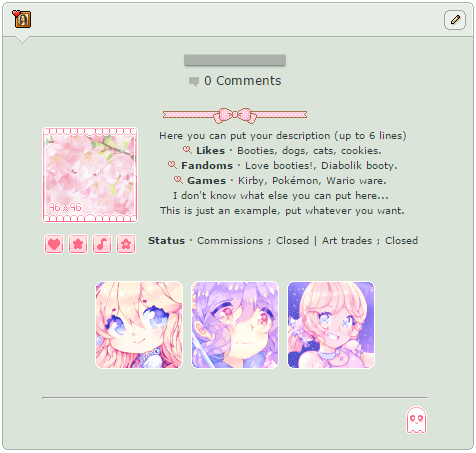The height and width of the screenshot is (453, 476).
Task: Click the speech bubble comment icon
Action: 194,81
